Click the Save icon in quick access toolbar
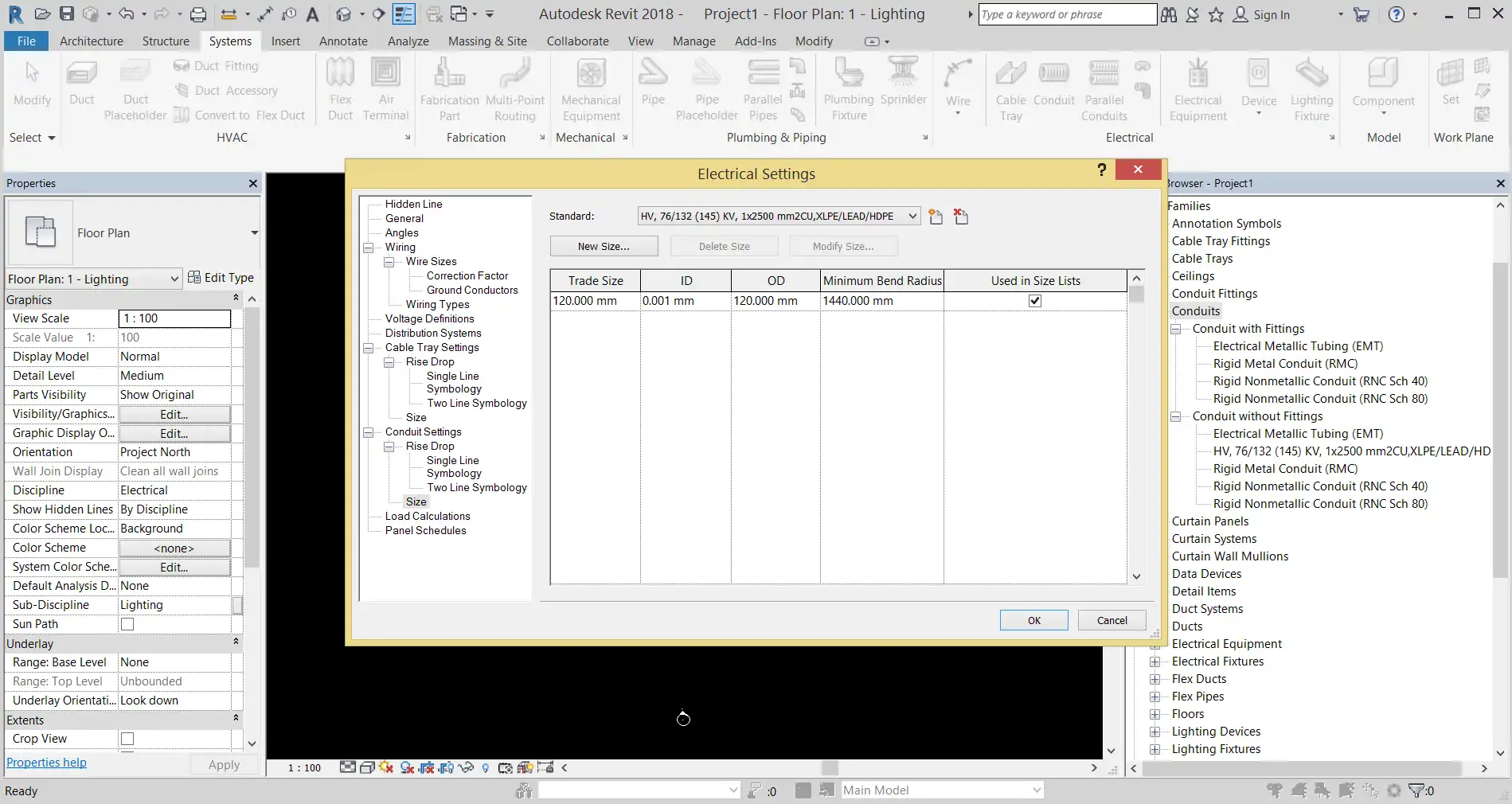The height and width of the screenshot is (804, 1512). point(67,14)
